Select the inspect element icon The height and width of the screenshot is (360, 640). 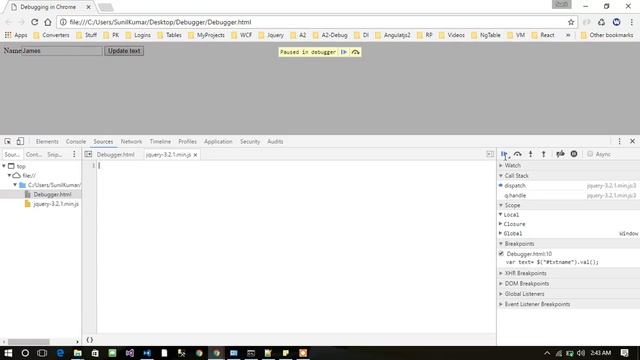(8, 142)
